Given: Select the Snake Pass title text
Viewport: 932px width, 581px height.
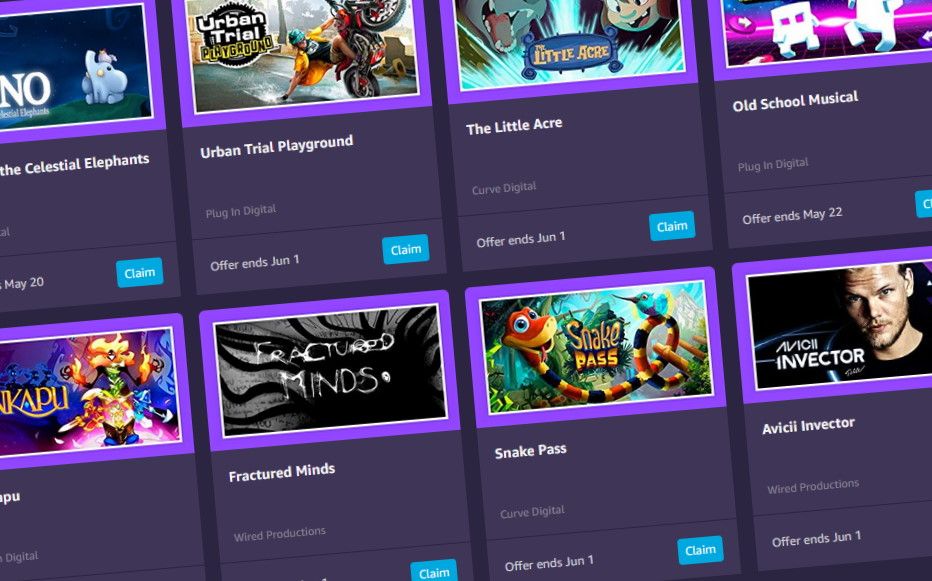Looking at the screenshot, I should click(x=530, y=450).
